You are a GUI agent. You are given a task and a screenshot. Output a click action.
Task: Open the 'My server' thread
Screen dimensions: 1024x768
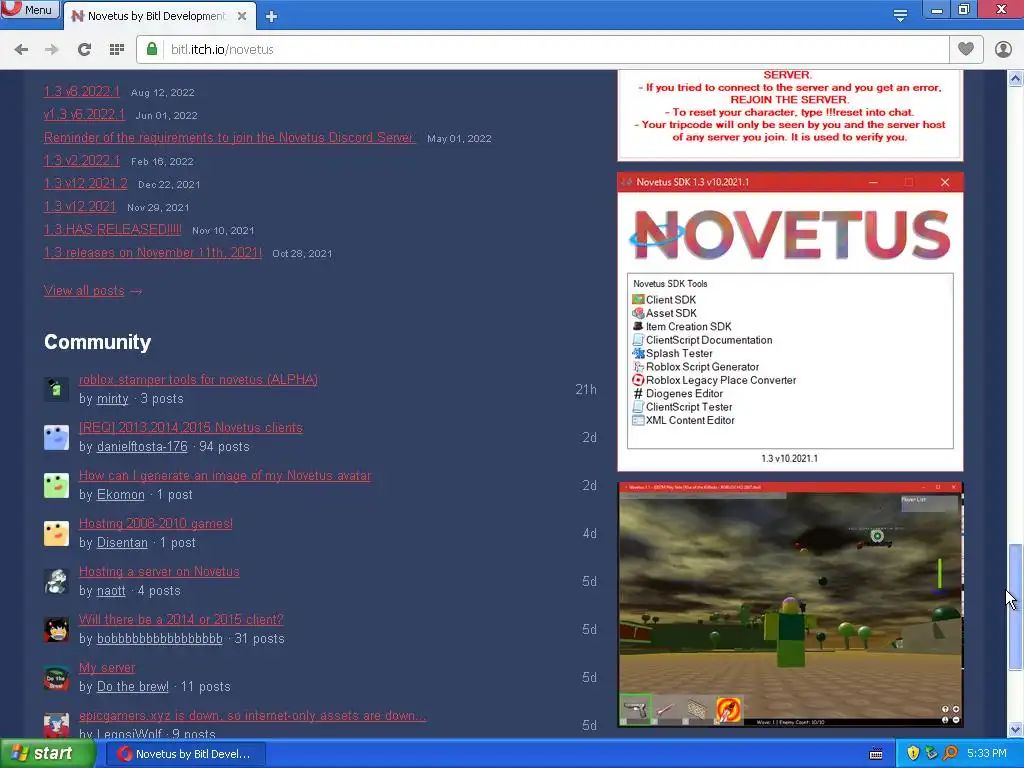(x=107, y=667)
